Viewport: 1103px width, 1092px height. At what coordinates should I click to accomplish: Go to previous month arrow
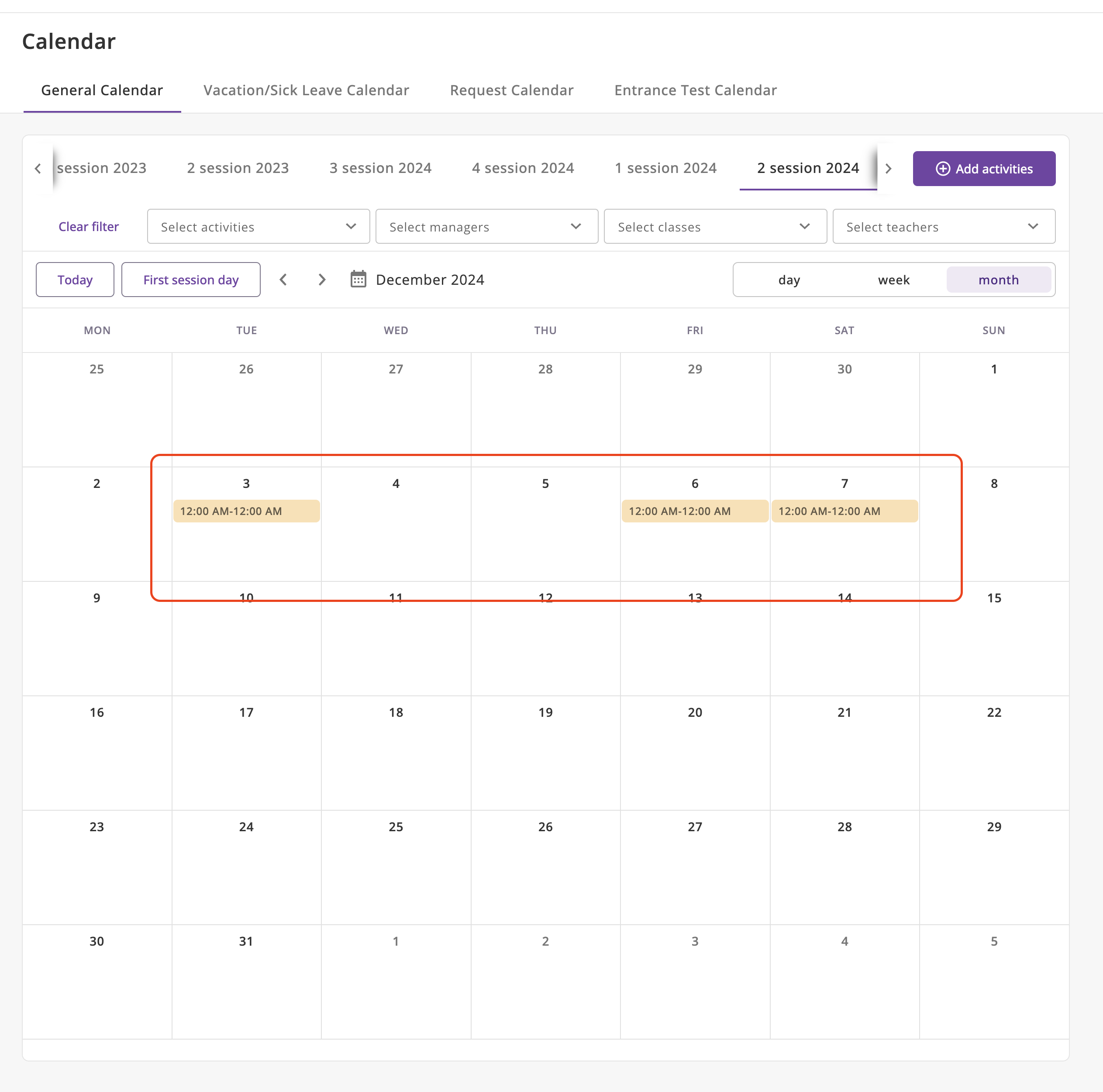(x=283, y=279)
